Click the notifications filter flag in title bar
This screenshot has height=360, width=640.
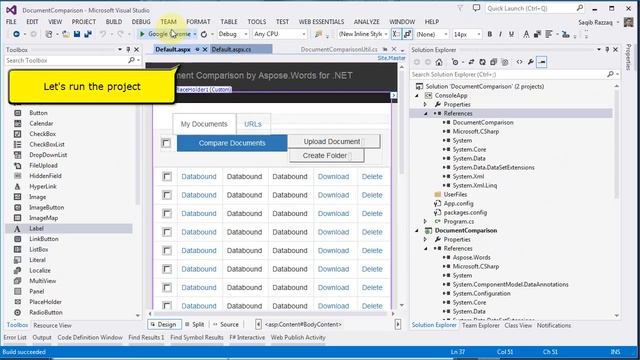(x=460, y=8)
